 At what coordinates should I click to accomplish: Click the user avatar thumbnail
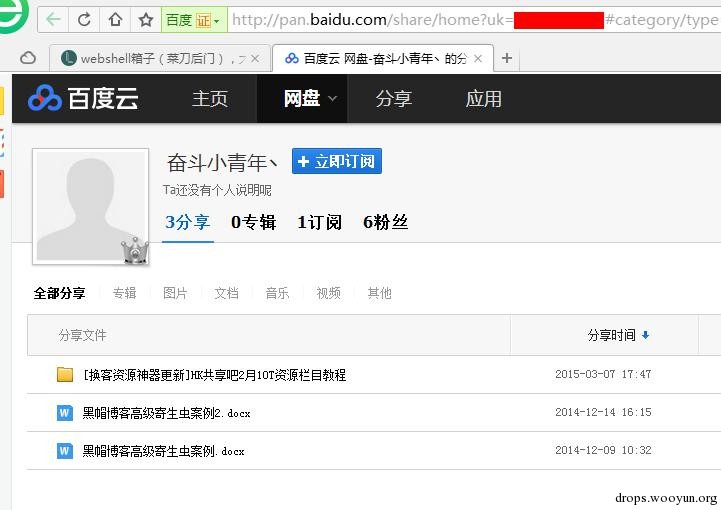91,206
